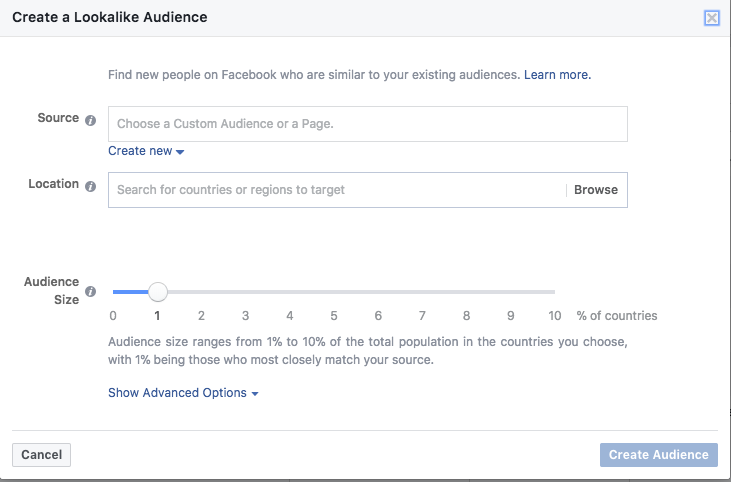Close the Lookalike Audience dialog

coord(712,18)
